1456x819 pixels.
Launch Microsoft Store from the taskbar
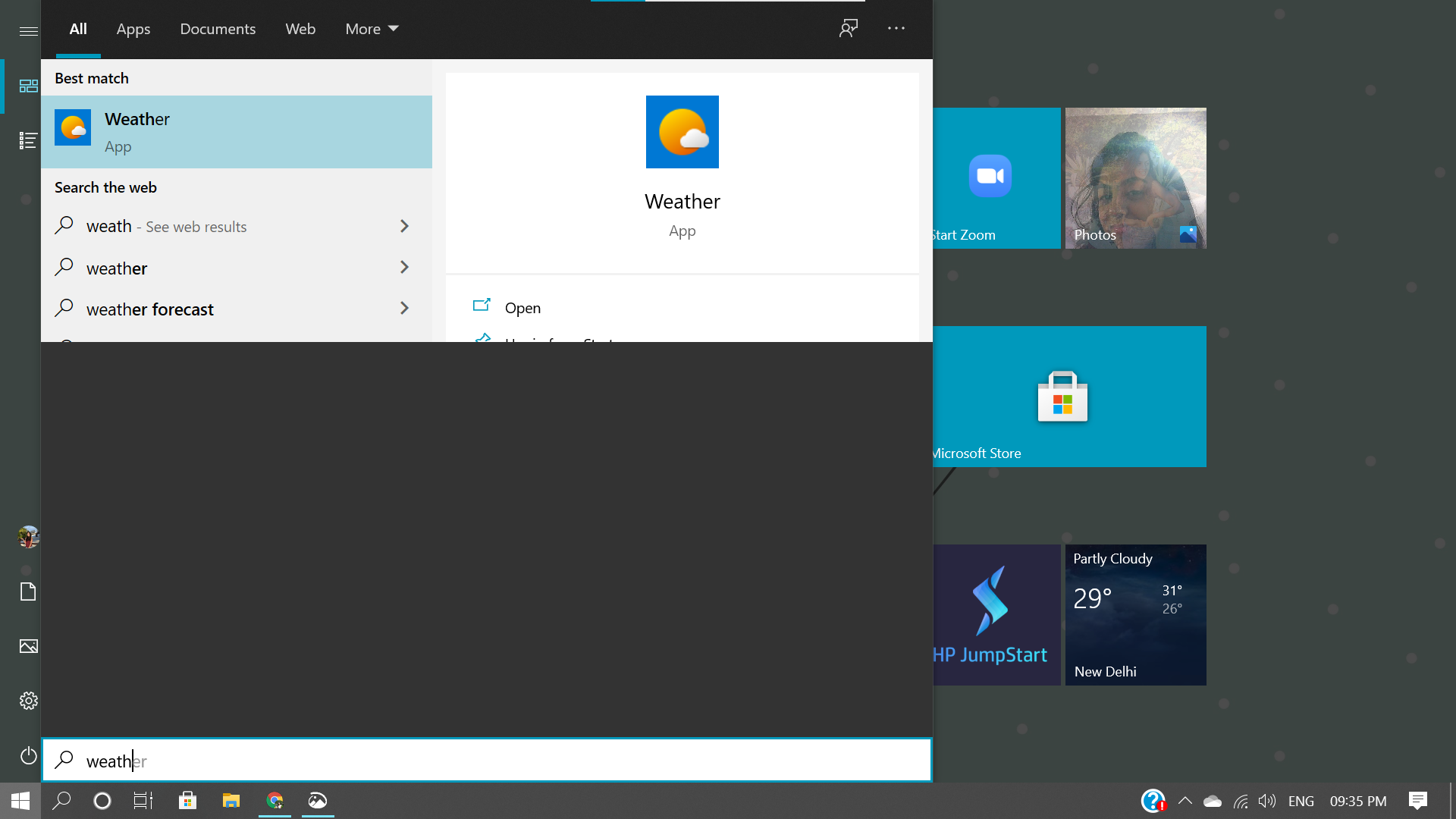[x=187, y=801]
